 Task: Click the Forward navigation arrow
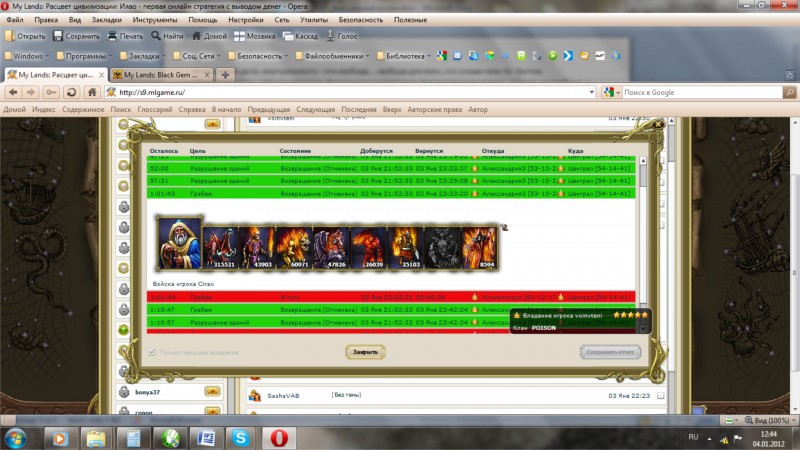[31, 92]
